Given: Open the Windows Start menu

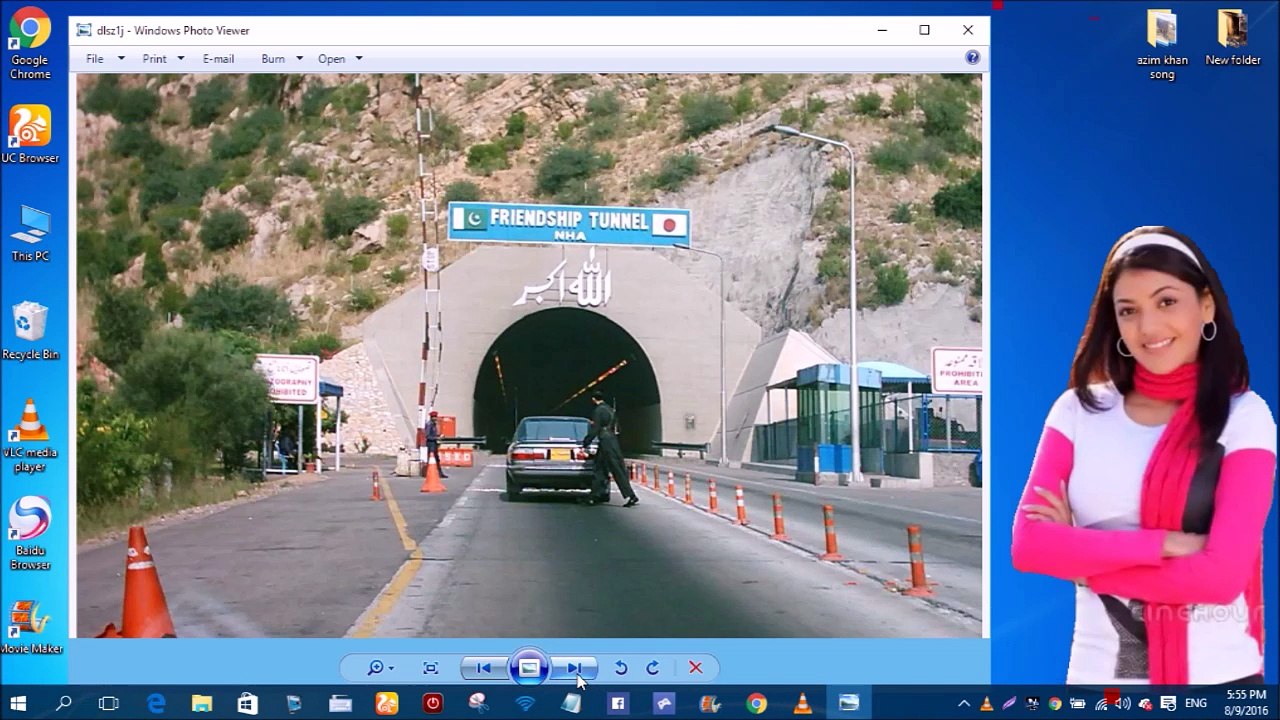Looking at the screenshot, I should (x=18, y=703).
